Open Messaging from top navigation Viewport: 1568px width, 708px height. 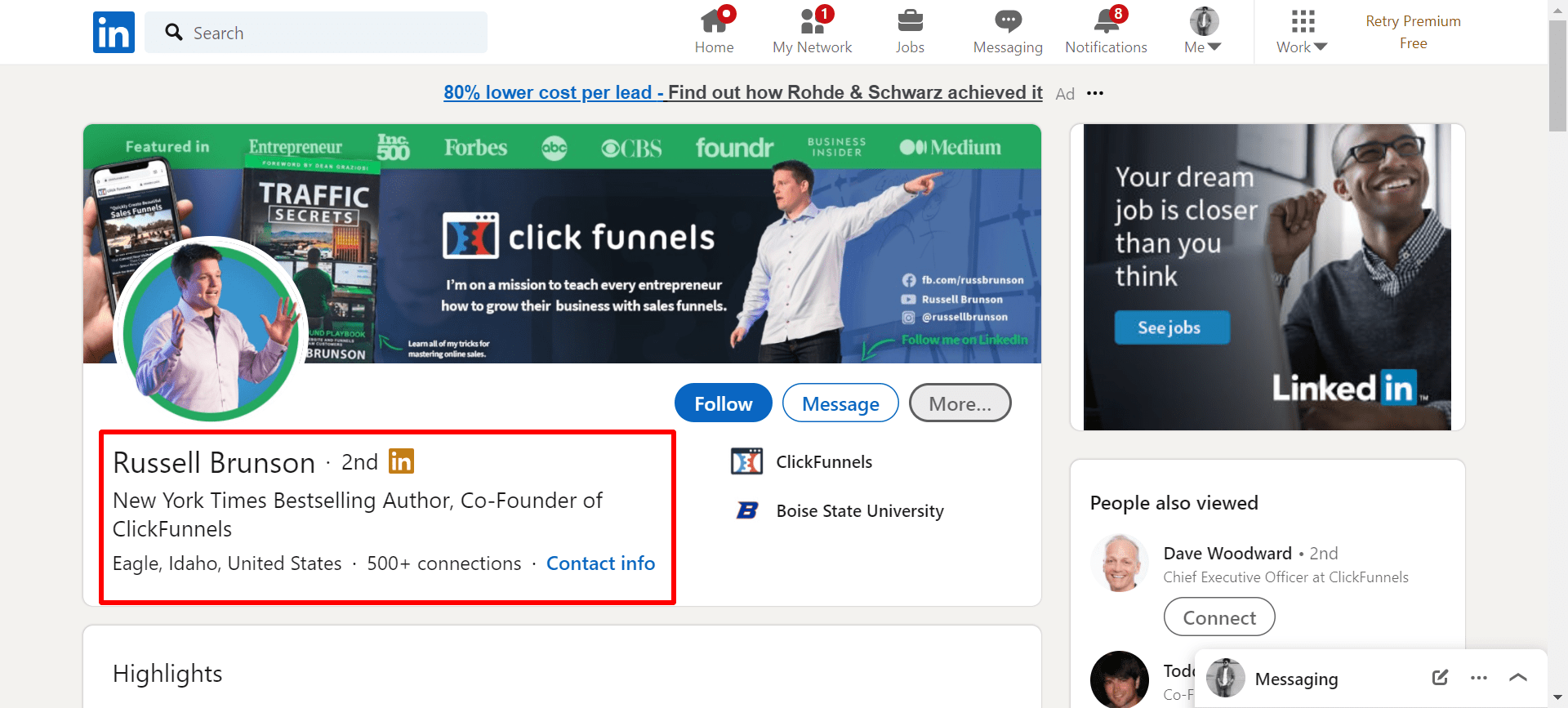pos(1008,31)
